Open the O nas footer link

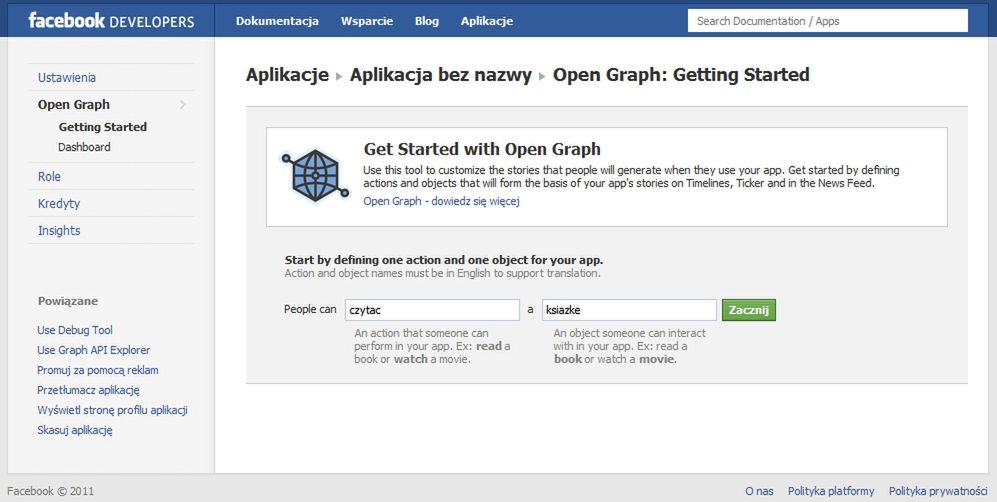pyautogui.click(x=759, y=491)
